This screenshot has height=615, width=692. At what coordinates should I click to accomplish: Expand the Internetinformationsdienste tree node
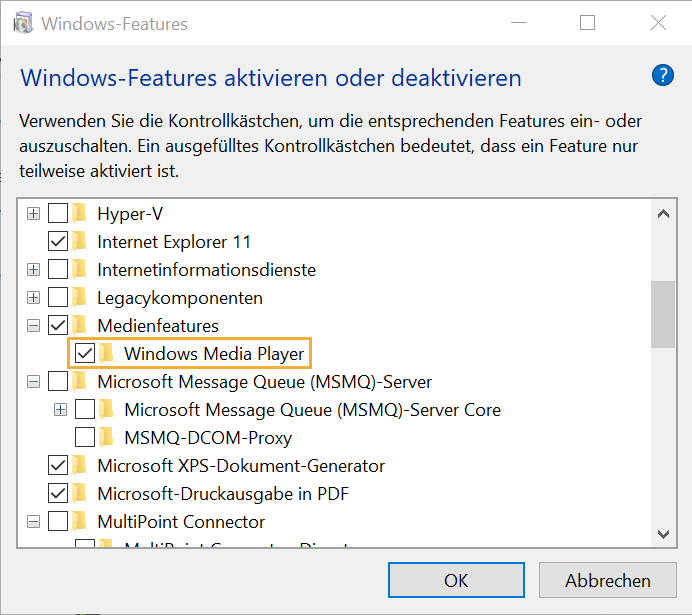tap(34, 270)
